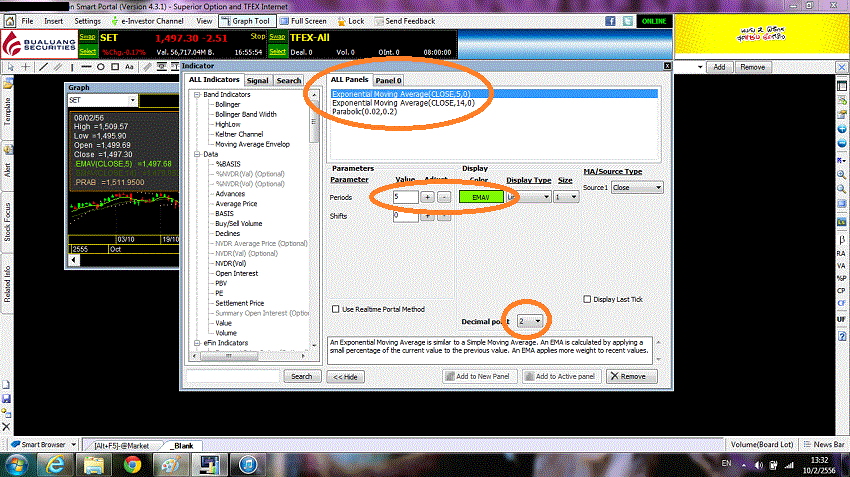Screen dimensions: 850x477
Task: Open the Smart Browser dropdown arrow
Action: click(x=74, y=444)
